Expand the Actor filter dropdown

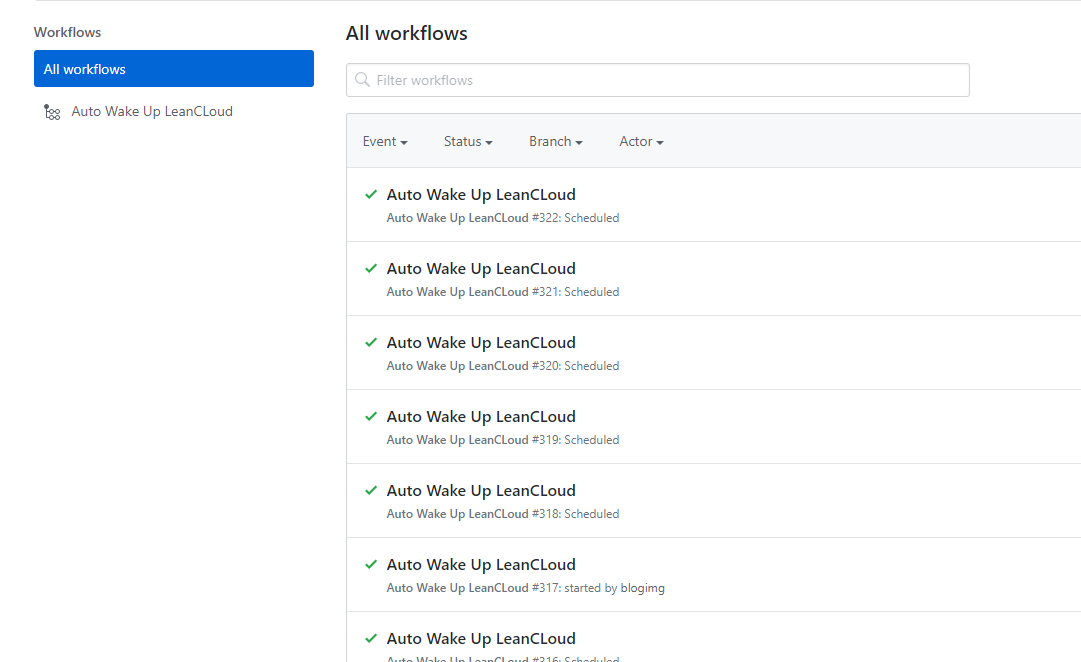pos(641,141)
